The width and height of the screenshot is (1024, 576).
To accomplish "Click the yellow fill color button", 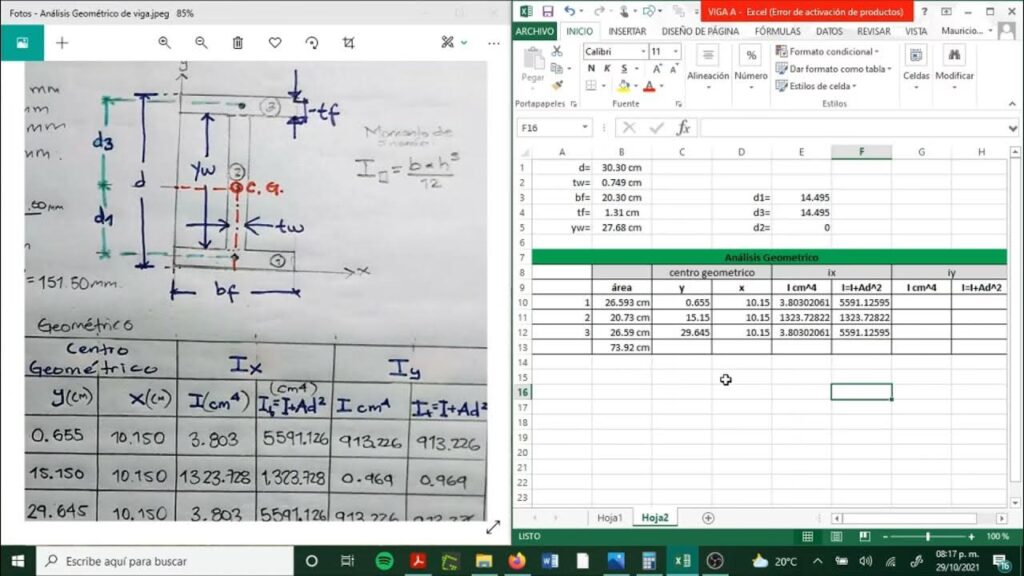I will 622,87.
